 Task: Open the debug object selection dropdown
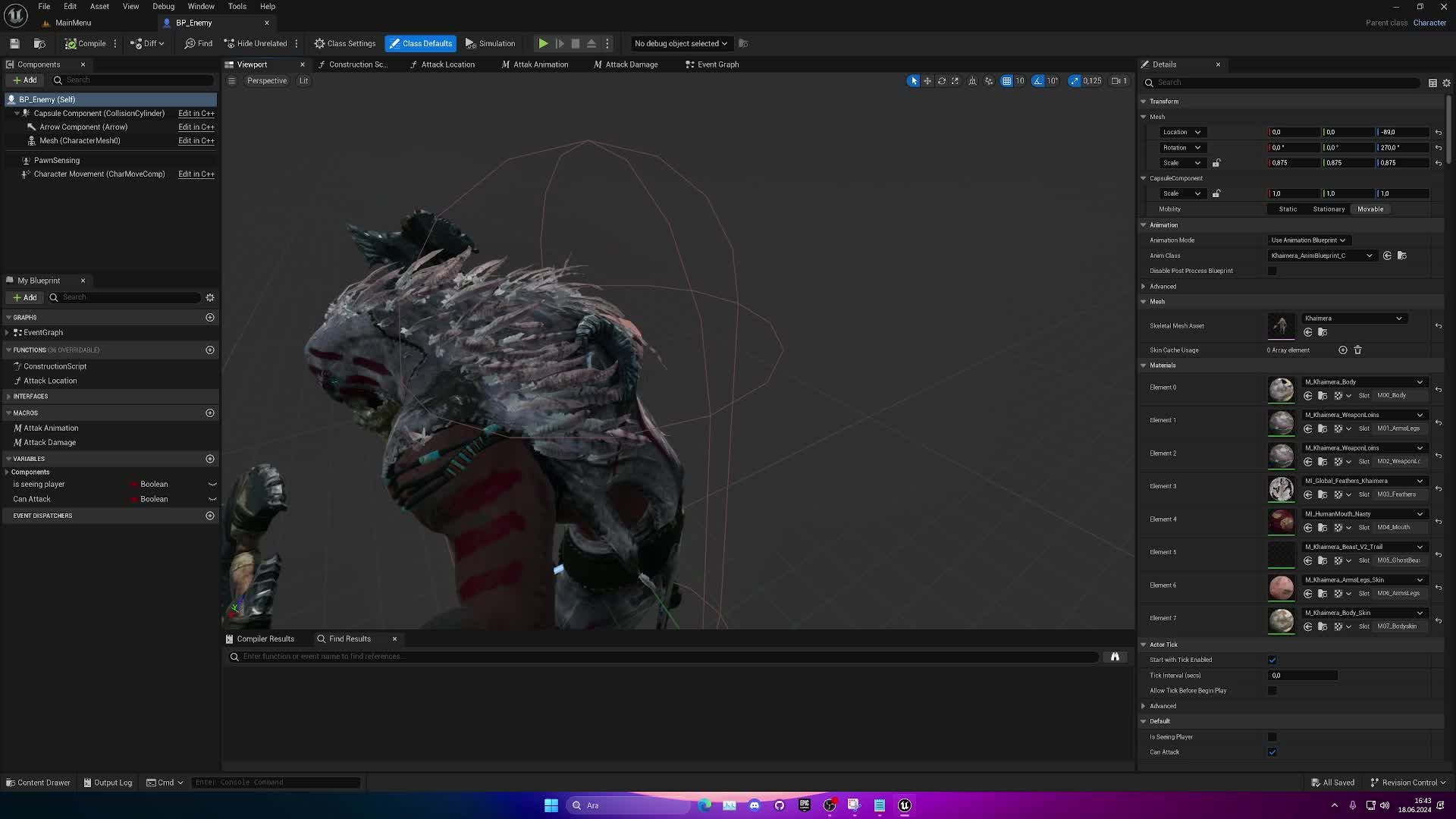680,43
